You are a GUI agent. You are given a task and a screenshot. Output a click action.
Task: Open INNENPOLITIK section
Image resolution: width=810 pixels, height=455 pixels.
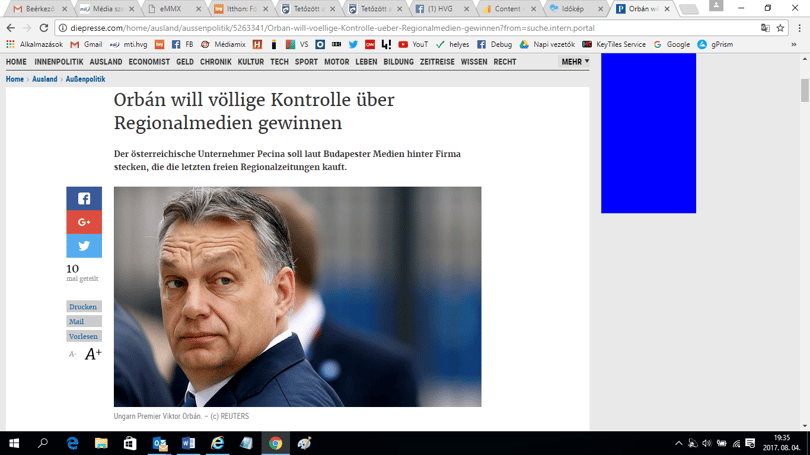tap(59, 61)
